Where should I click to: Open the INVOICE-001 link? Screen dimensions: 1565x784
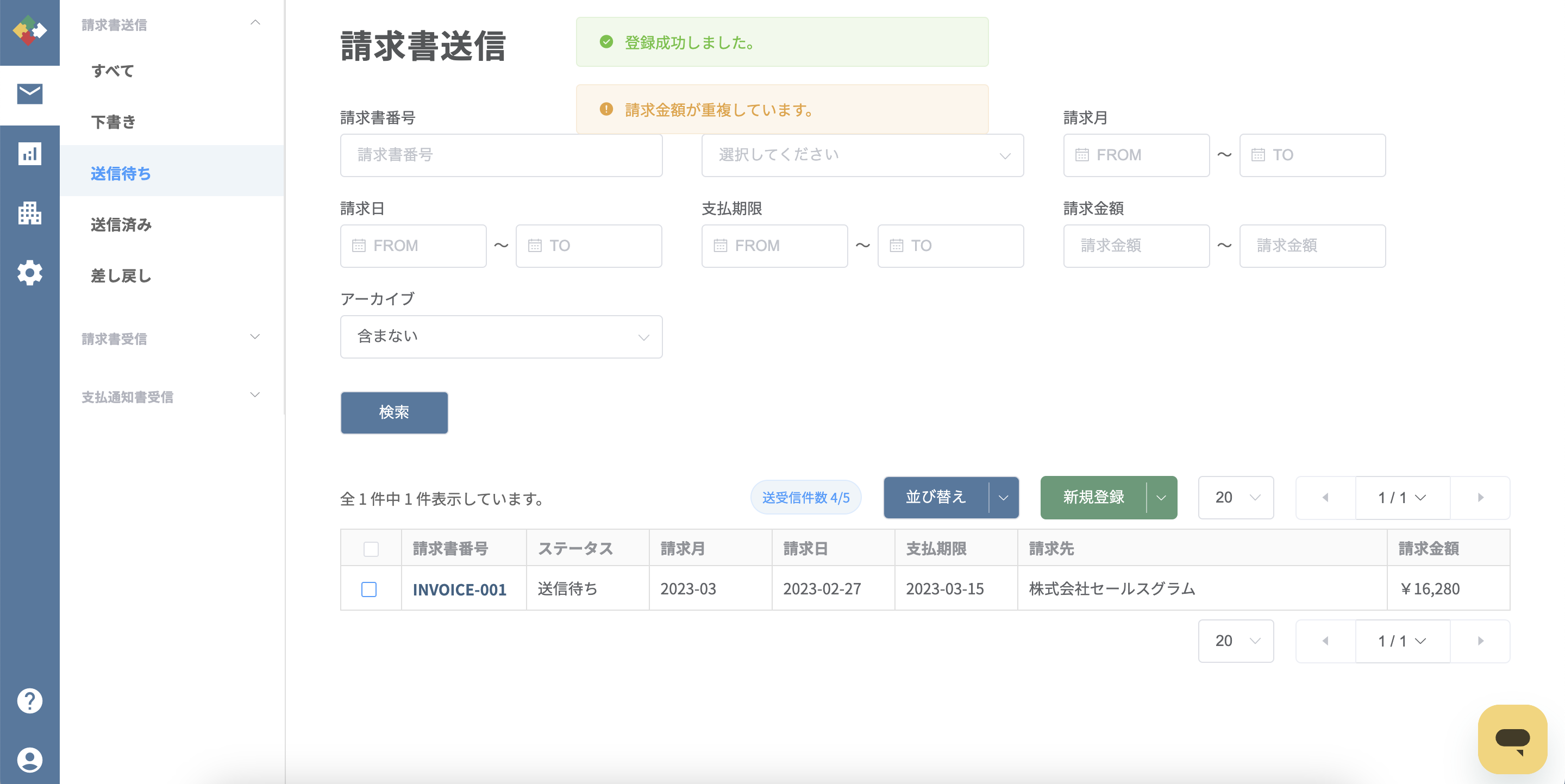[459, 589]
